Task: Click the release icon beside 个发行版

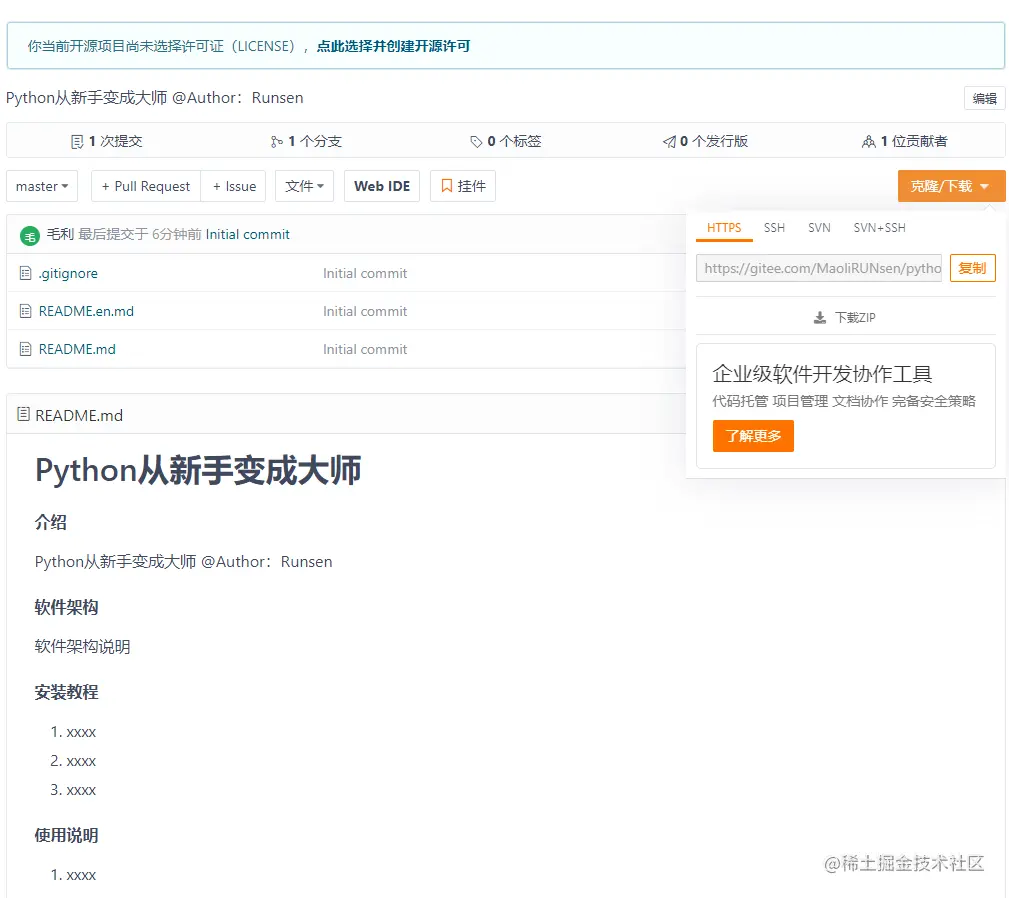Action: pos(669,142)
